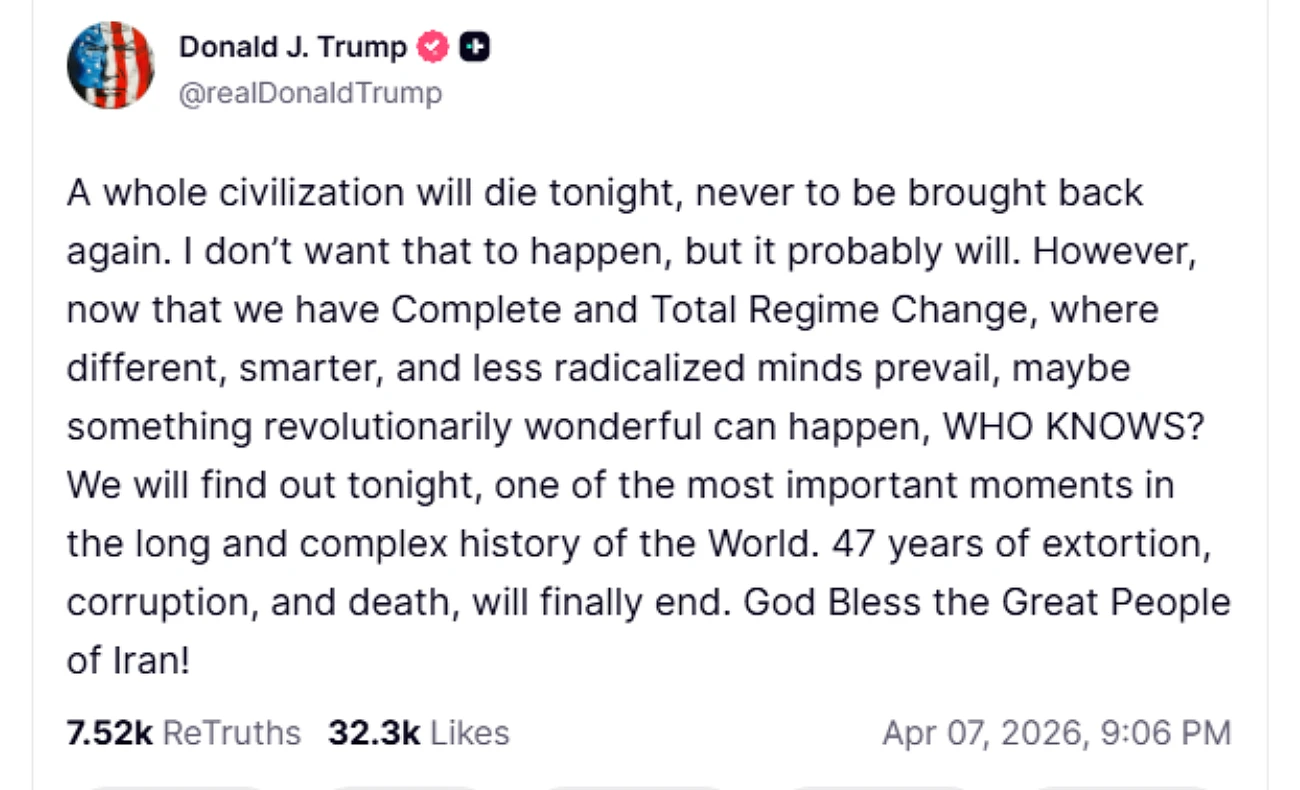Screen dimensions: 1300x790
Task: Open the @realDonaldTrump handle link
Action: [309, 93]
